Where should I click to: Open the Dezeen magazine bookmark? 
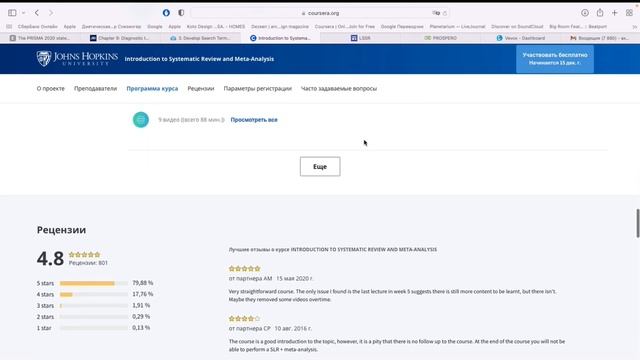[x=280, y=27]
